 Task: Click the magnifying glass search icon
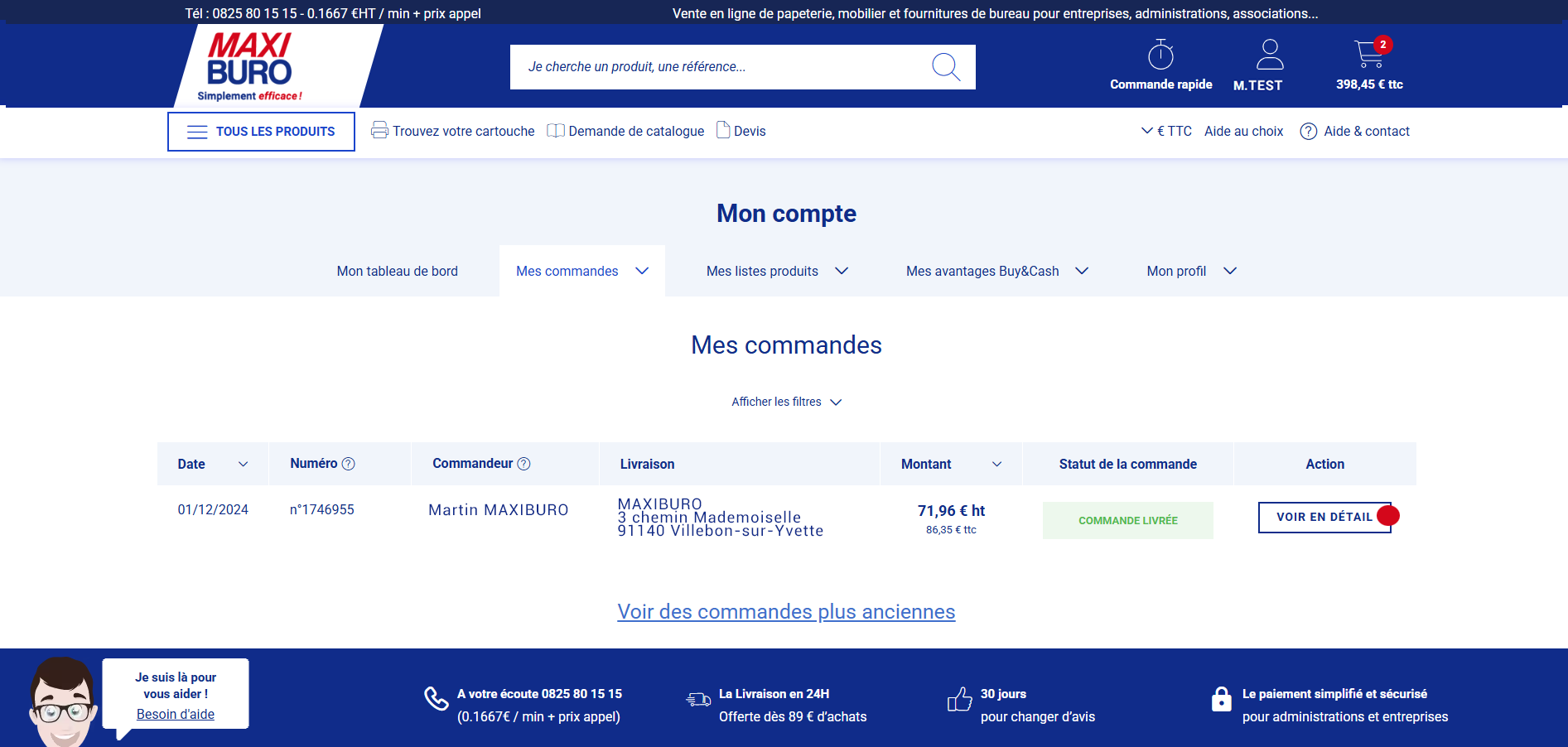[945, 67]
